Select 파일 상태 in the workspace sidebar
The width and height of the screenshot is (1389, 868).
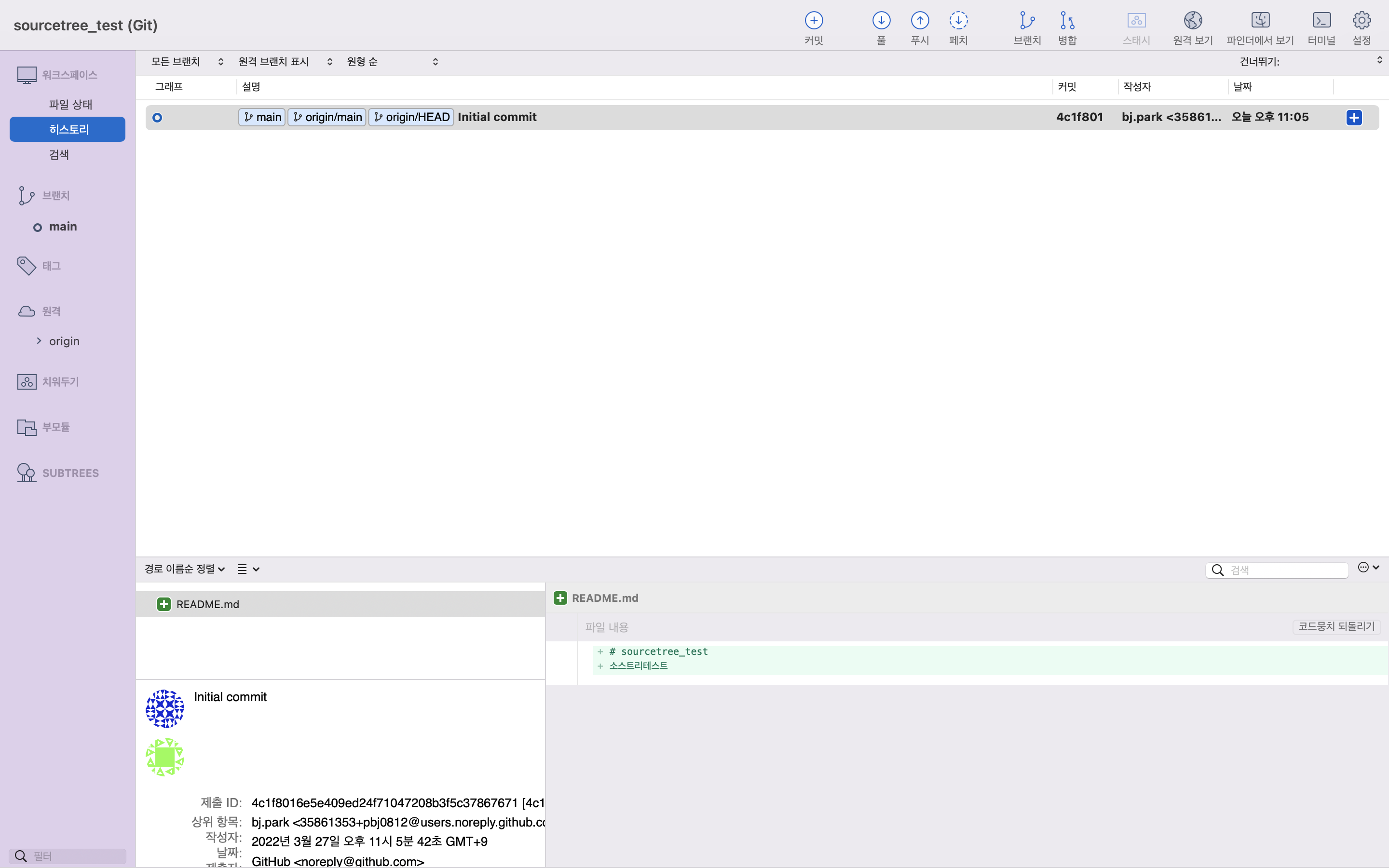tap(70, 105)
